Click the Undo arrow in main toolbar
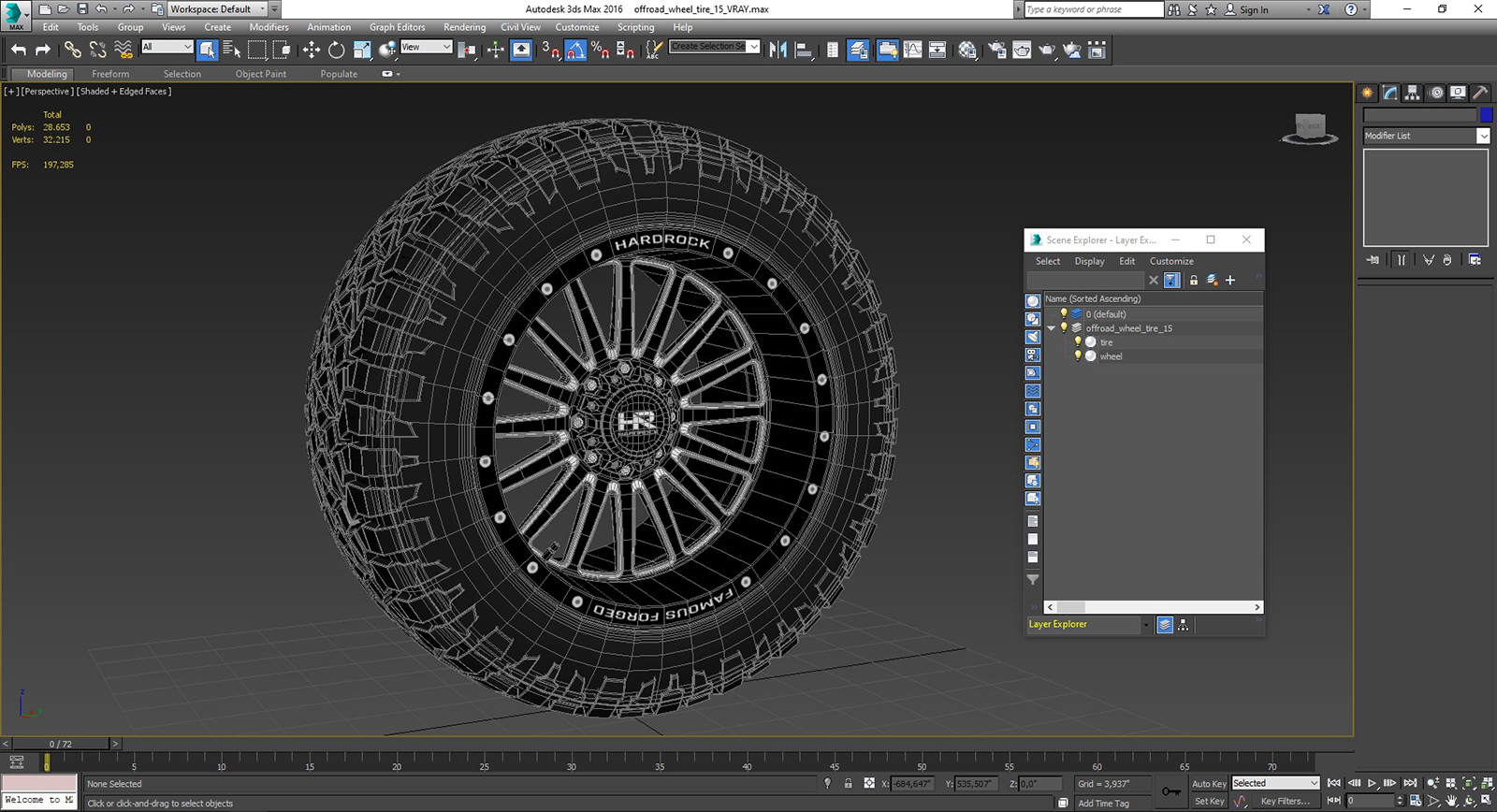This screenshot has width=1497, height=812. point(19,50)
